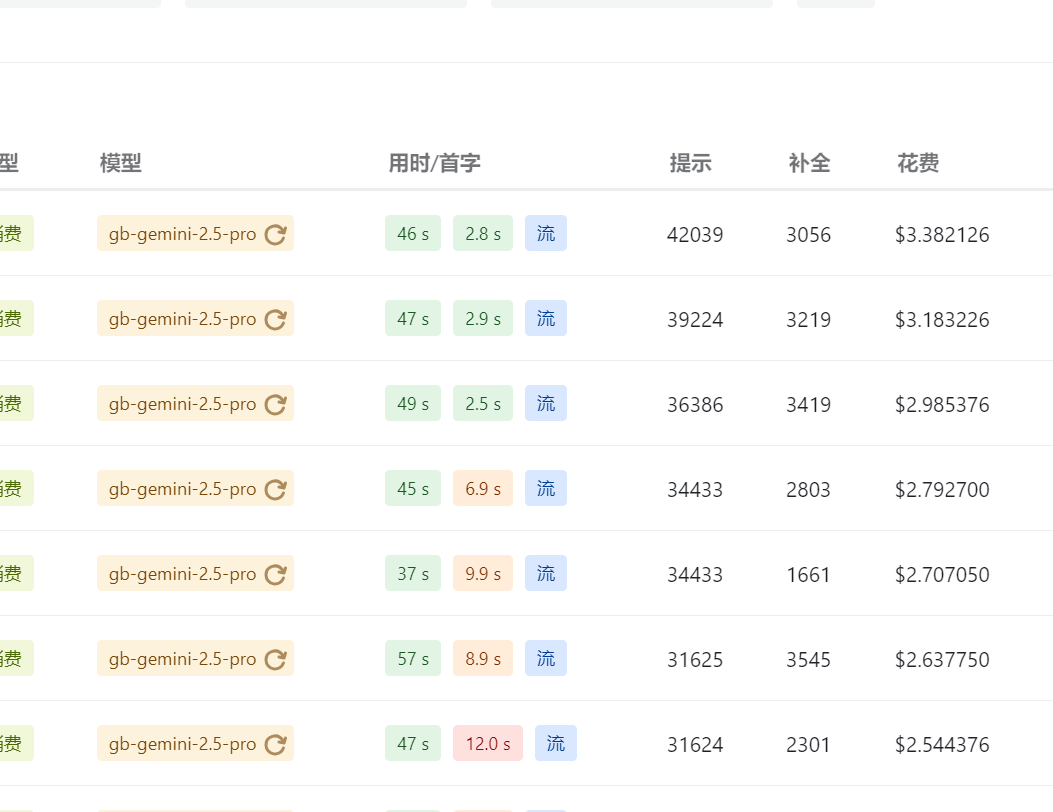Click the 补全 column header
Image resolution: width=1053 pixels, height=812 pixels.
pyautogui.click(x=809, y=163)
